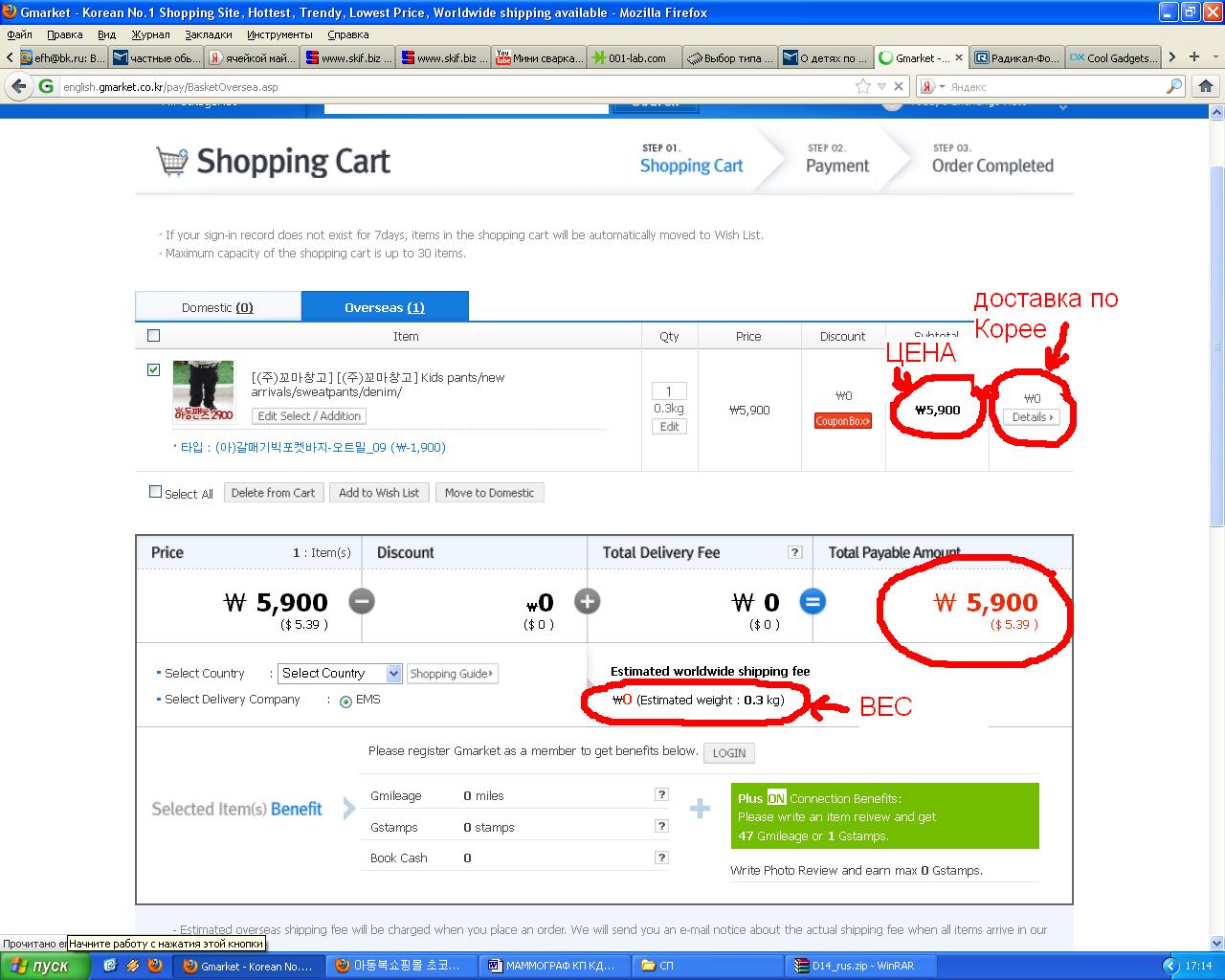Check the header select-all items checkbox
Viewport: 1225px width, 980px height.
(153, 336)
